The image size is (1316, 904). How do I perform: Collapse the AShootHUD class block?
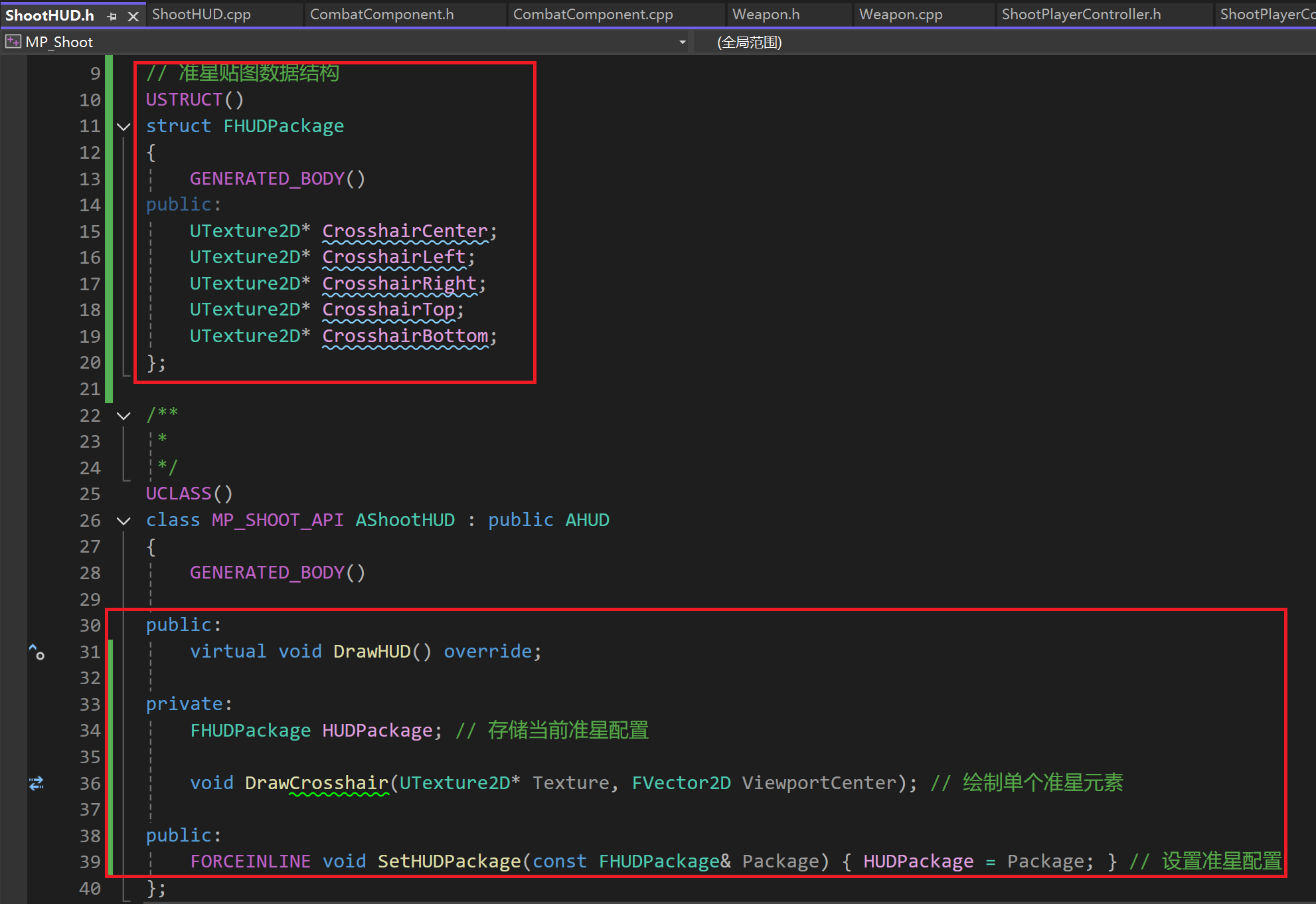(123, 521)
